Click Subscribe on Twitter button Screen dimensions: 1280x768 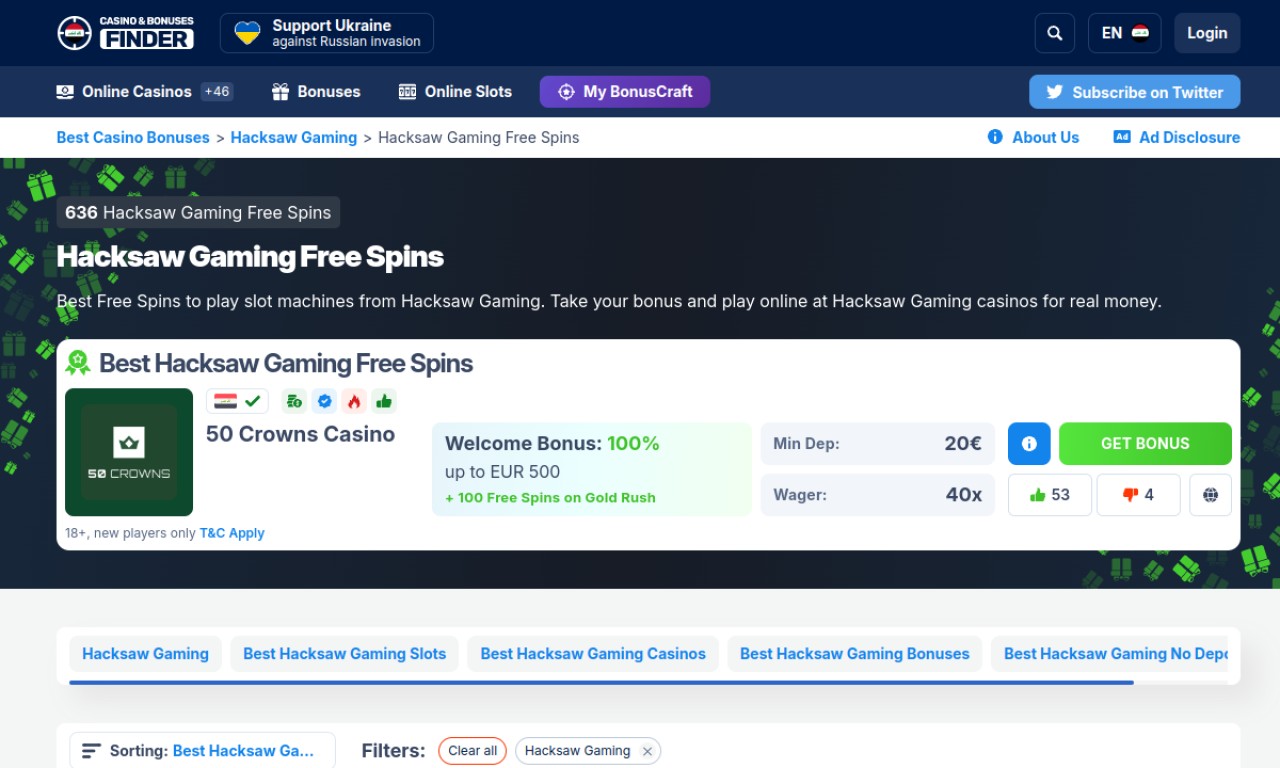(1134, 92)
